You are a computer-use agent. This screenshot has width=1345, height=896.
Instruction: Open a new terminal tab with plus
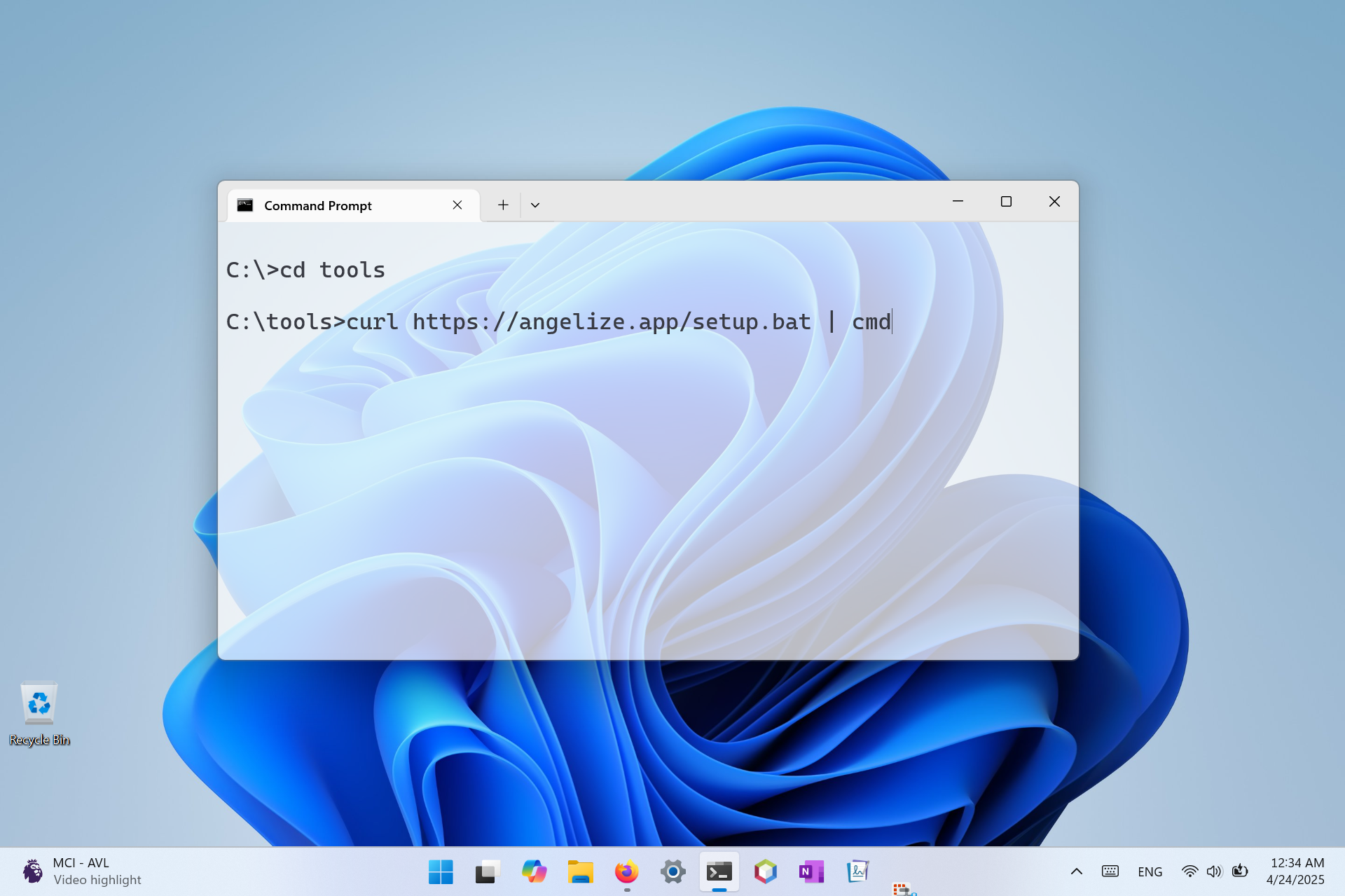click(503, 205)
